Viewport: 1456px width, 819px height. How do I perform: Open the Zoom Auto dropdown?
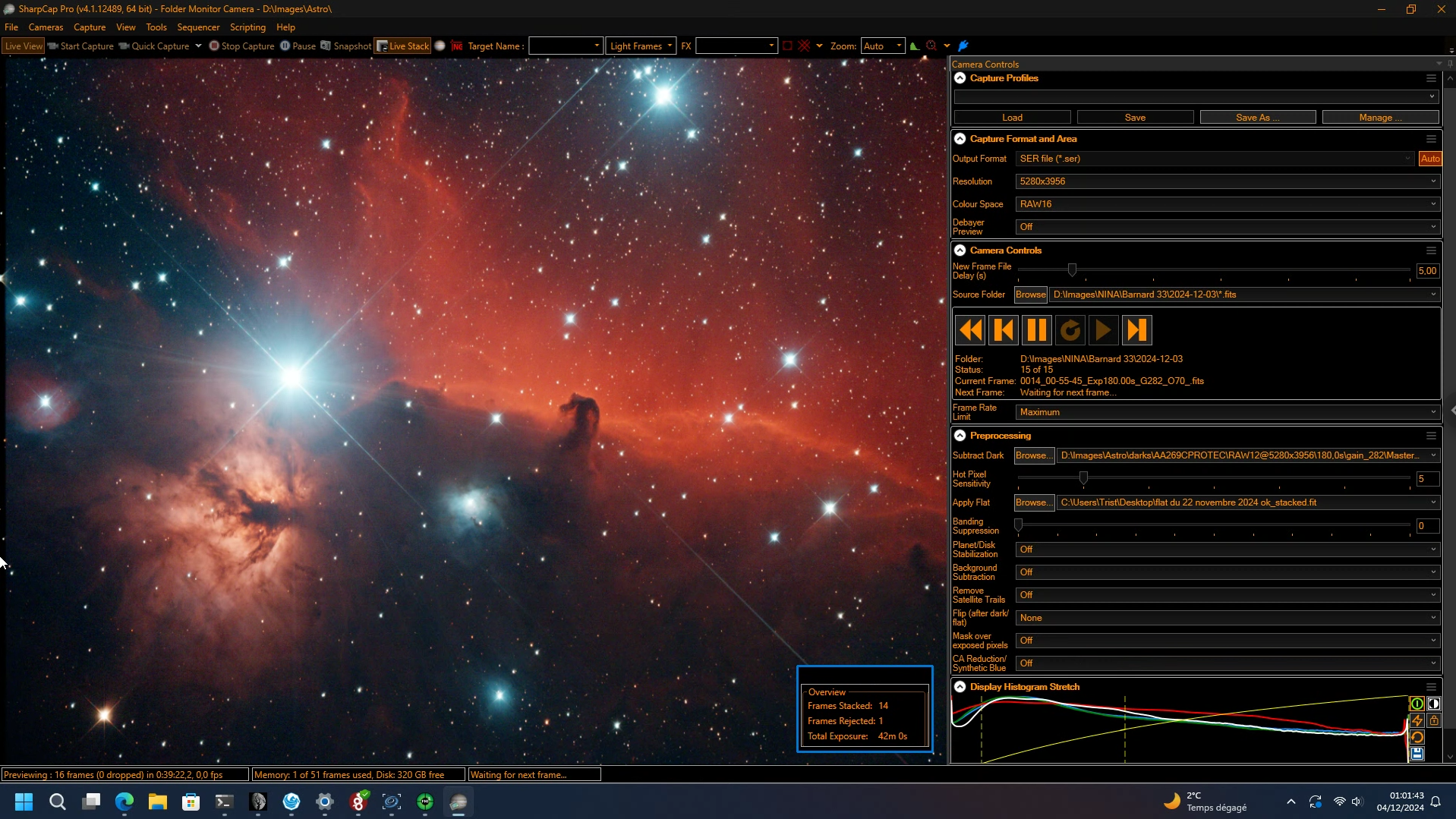point(882,46)
